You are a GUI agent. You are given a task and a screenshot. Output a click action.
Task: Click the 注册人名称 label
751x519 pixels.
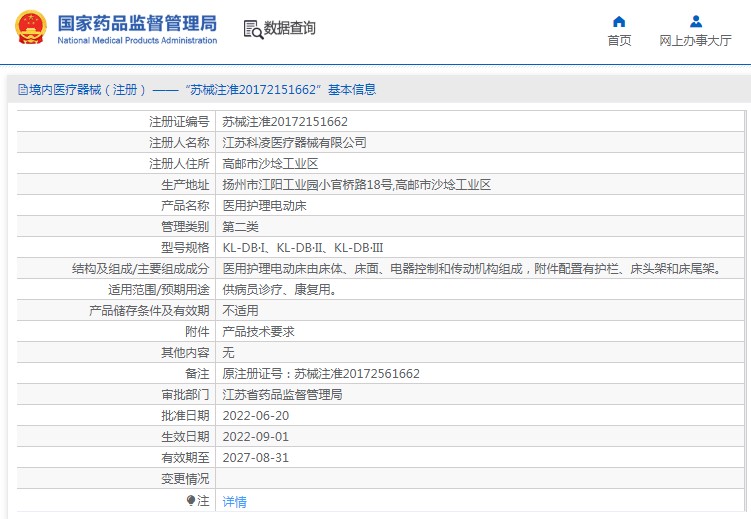(179, 143)
